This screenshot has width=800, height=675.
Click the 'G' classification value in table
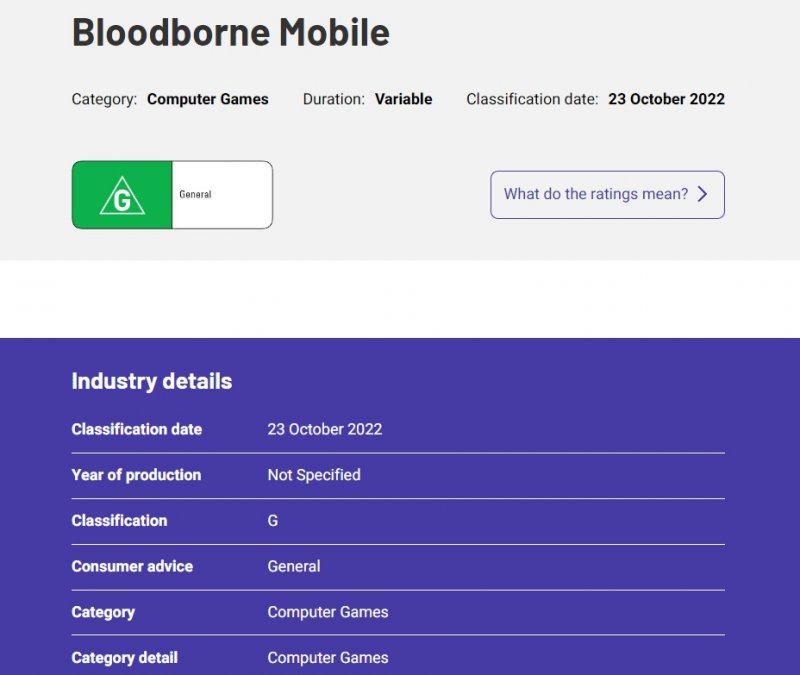(x=273, y=521)
